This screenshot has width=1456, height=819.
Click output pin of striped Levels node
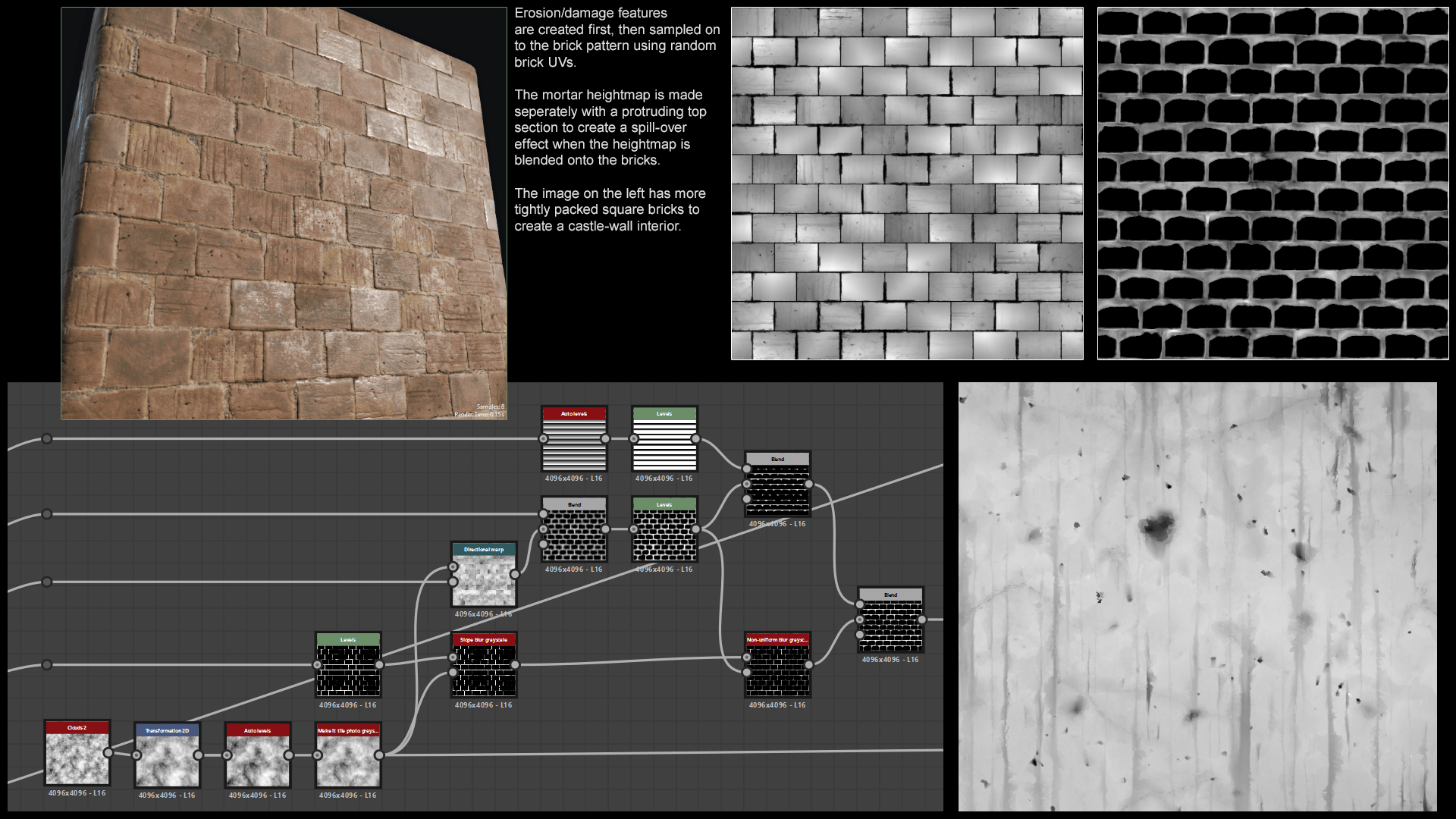[695, 439]
